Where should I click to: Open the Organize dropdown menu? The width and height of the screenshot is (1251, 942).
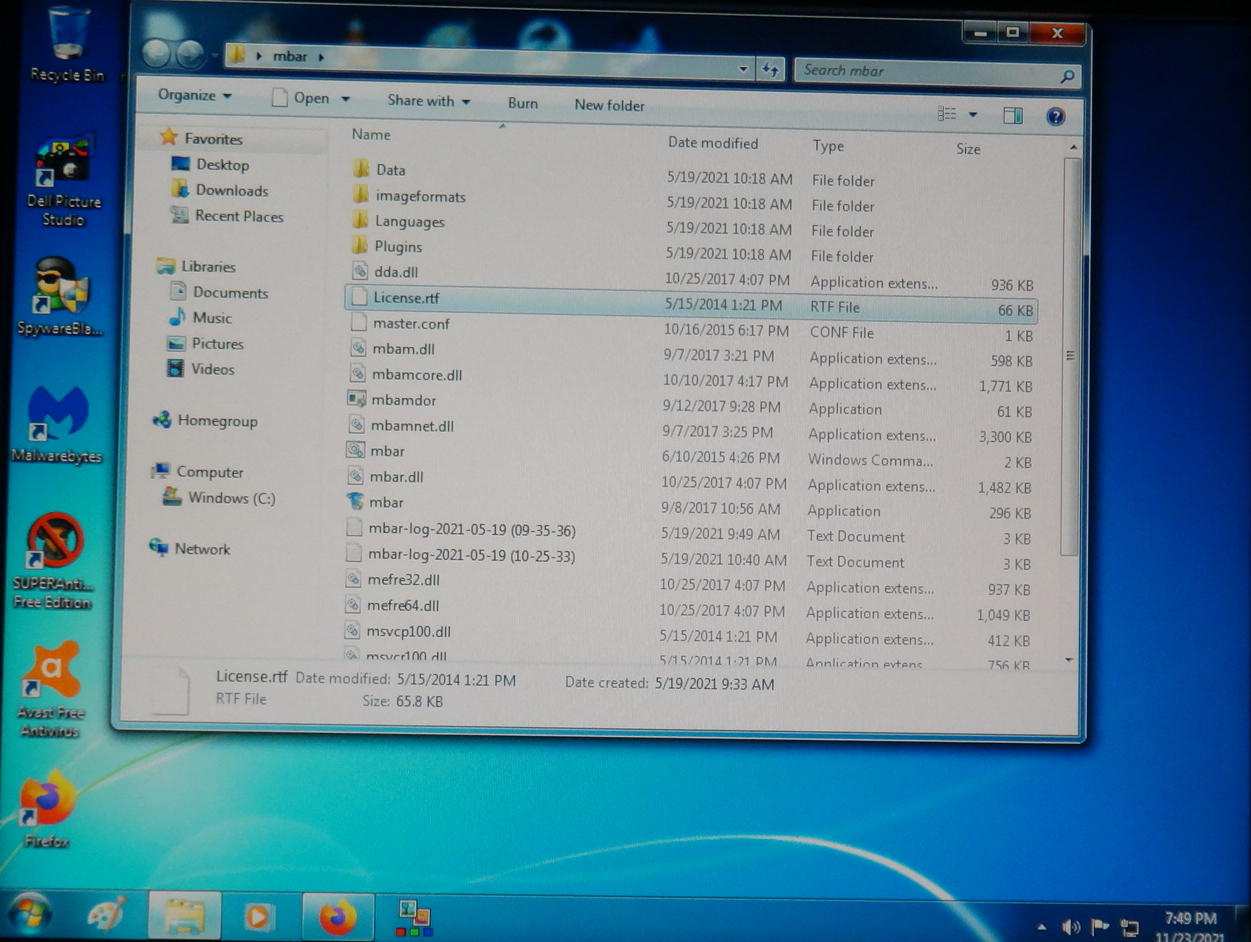[195, 95]
